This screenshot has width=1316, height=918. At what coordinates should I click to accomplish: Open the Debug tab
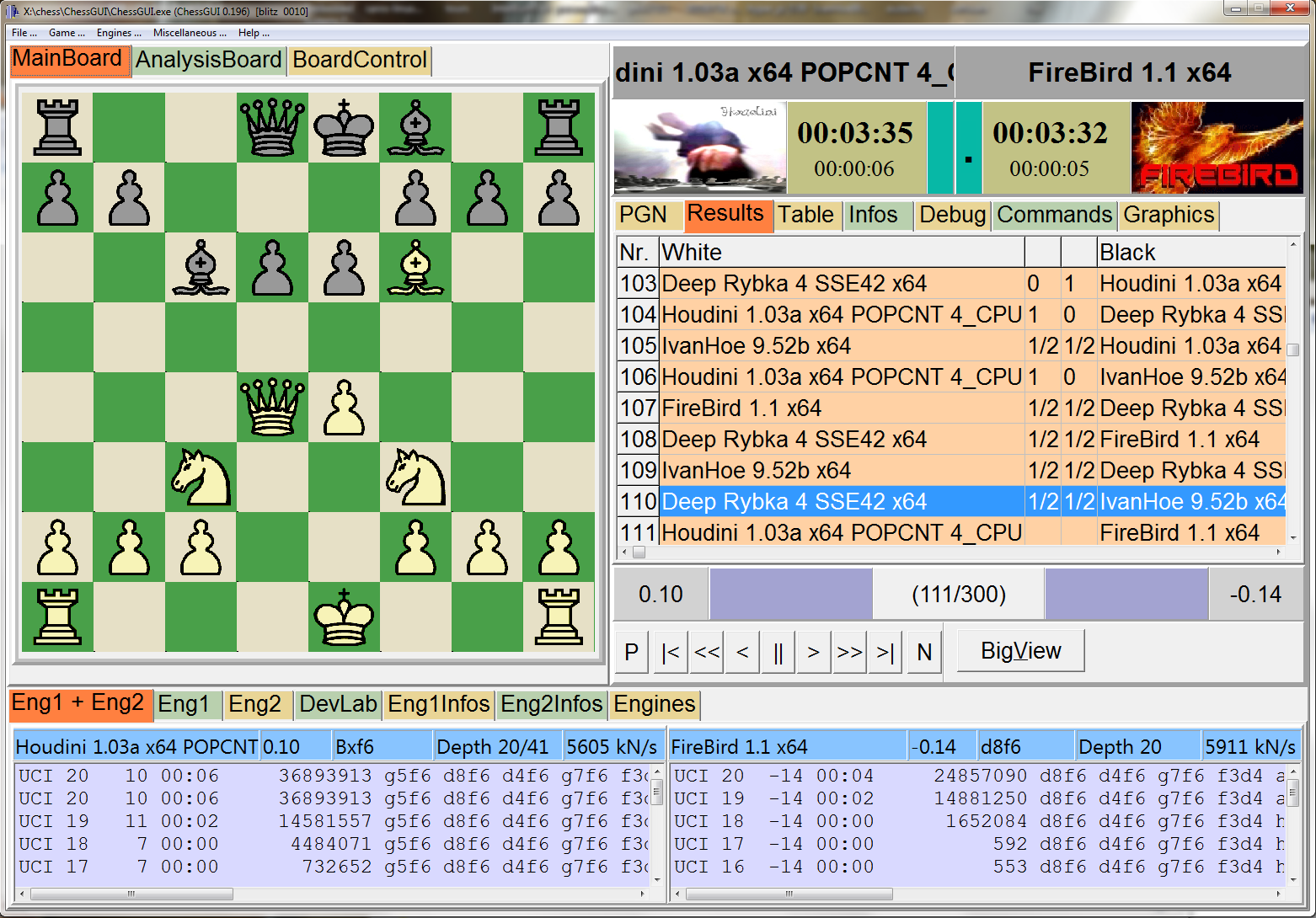coord(952,215)
